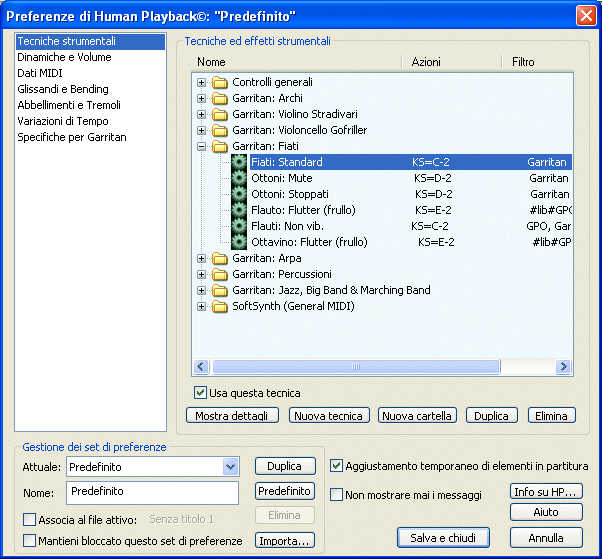602x559 pixels.
Task: Check Mantieni bloccato questo set di preferenze
Action: [x=29, y=541]
